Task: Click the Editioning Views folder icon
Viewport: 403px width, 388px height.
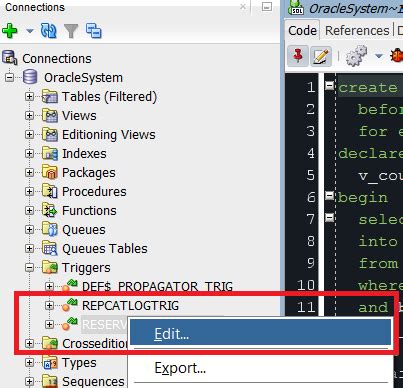Action: click(x=50, y=134)
